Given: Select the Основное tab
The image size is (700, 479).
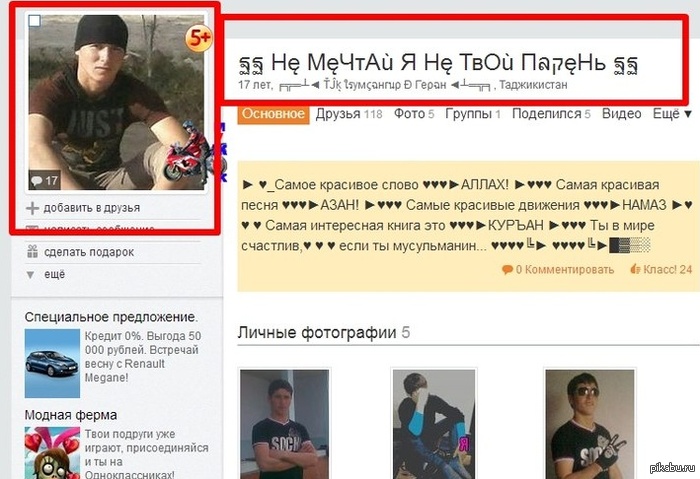Looking at the screenshot, I should tap(273, 114).
